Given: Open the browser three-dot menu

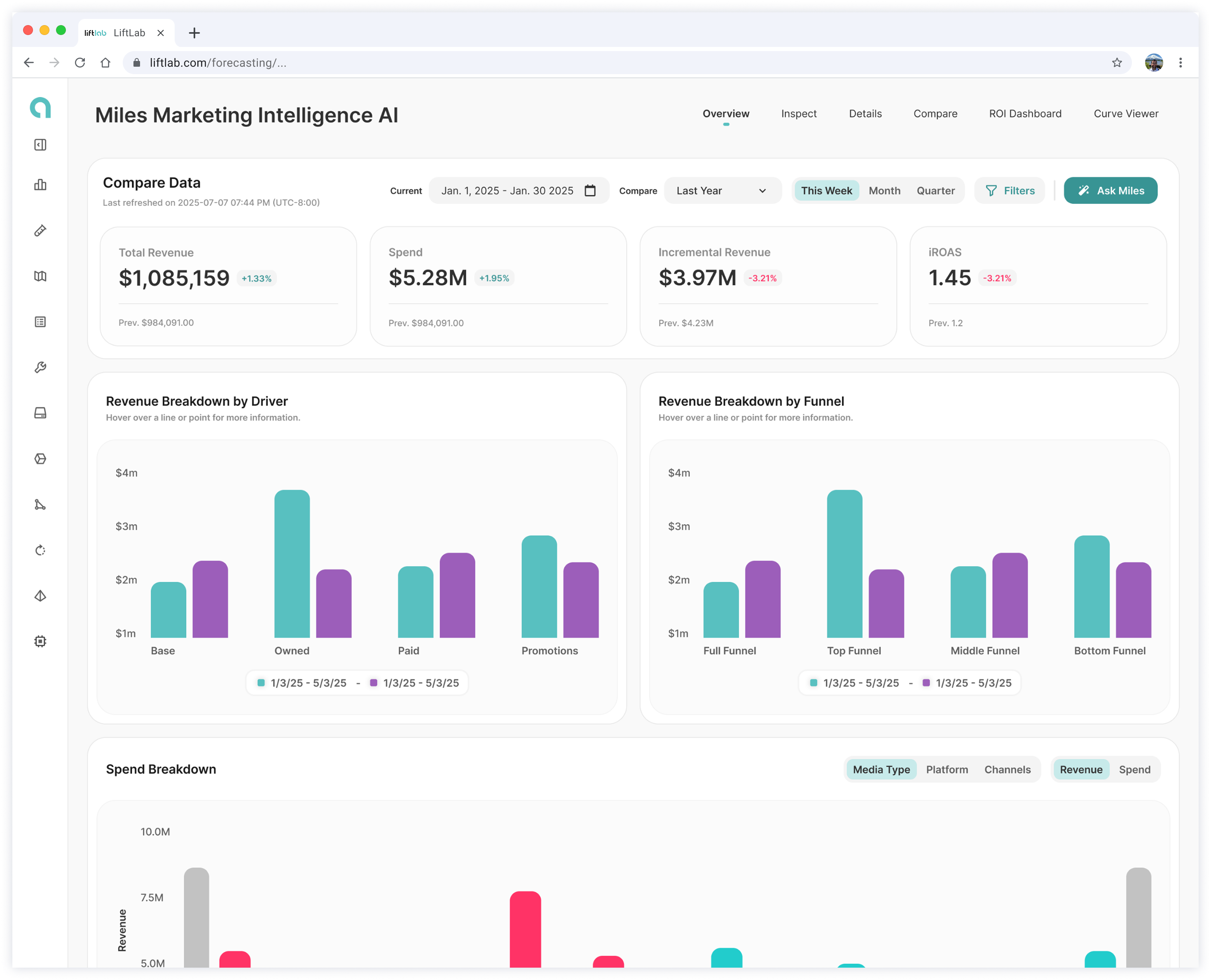Looking at the screenshot, I should [x=1180, y=63].
